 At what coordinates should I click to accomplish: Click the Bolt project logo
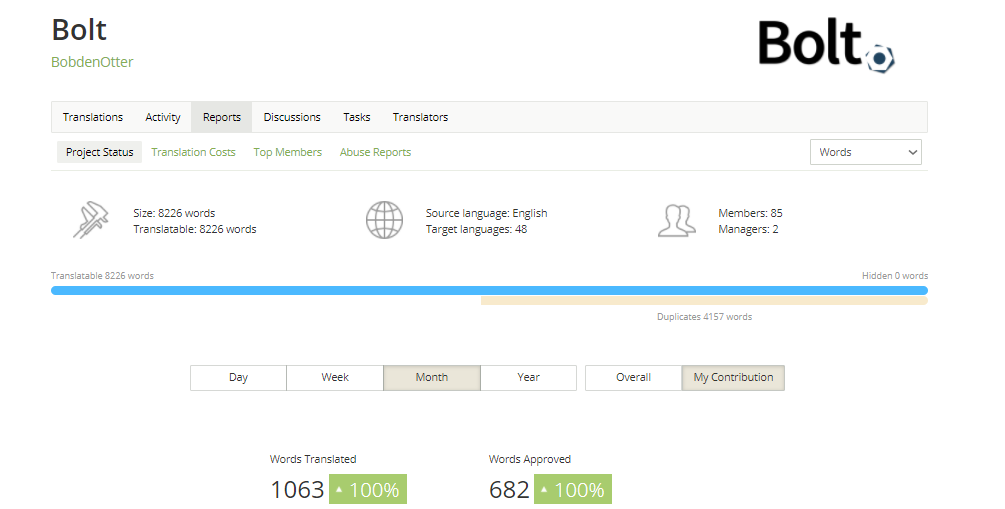coord(826,45)
